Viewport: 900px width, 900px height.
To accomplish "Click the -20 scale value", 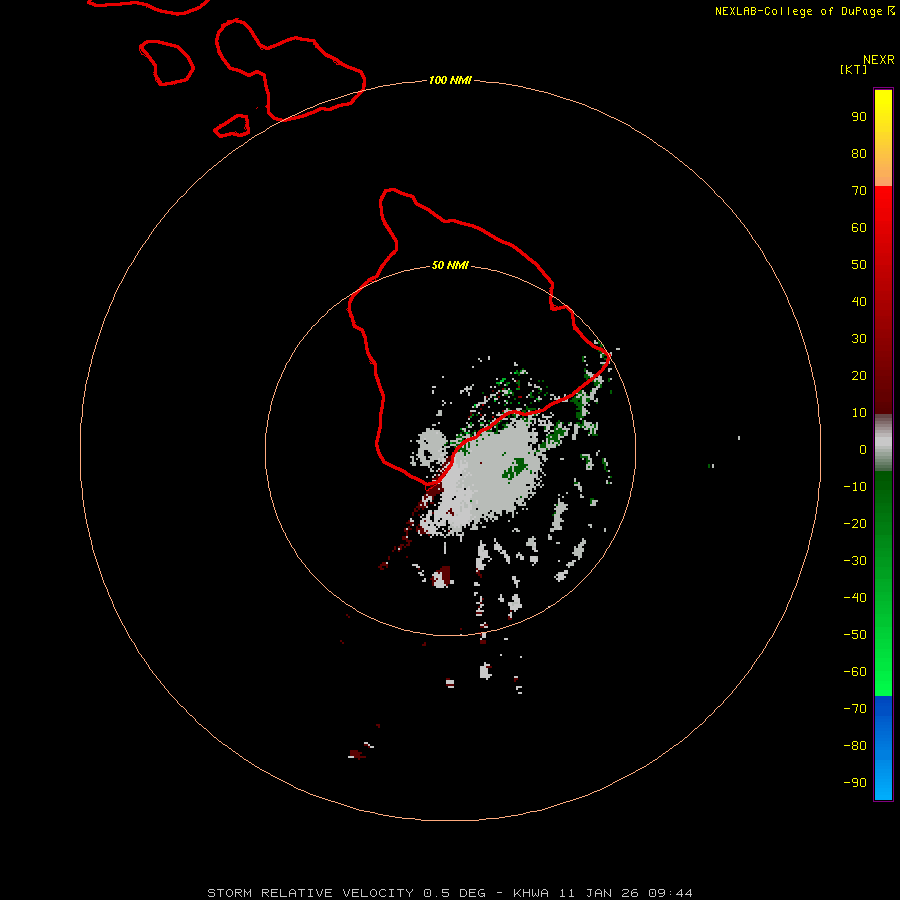I will [x=855, y=523].
